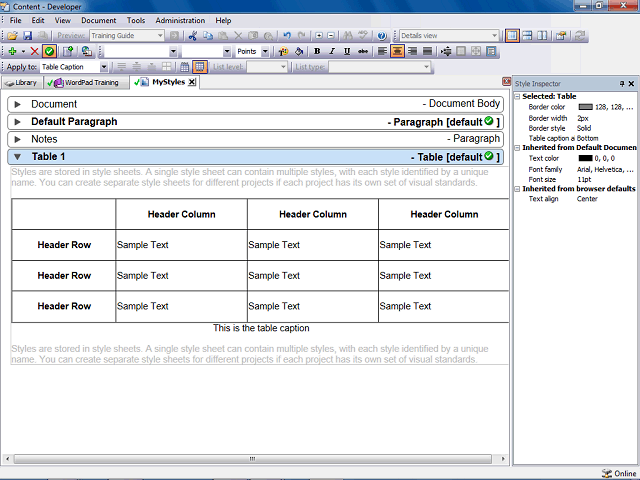The image size is (640, 480).
Task: Switch to the horizontal split layout icon
Action: [527, 36]
